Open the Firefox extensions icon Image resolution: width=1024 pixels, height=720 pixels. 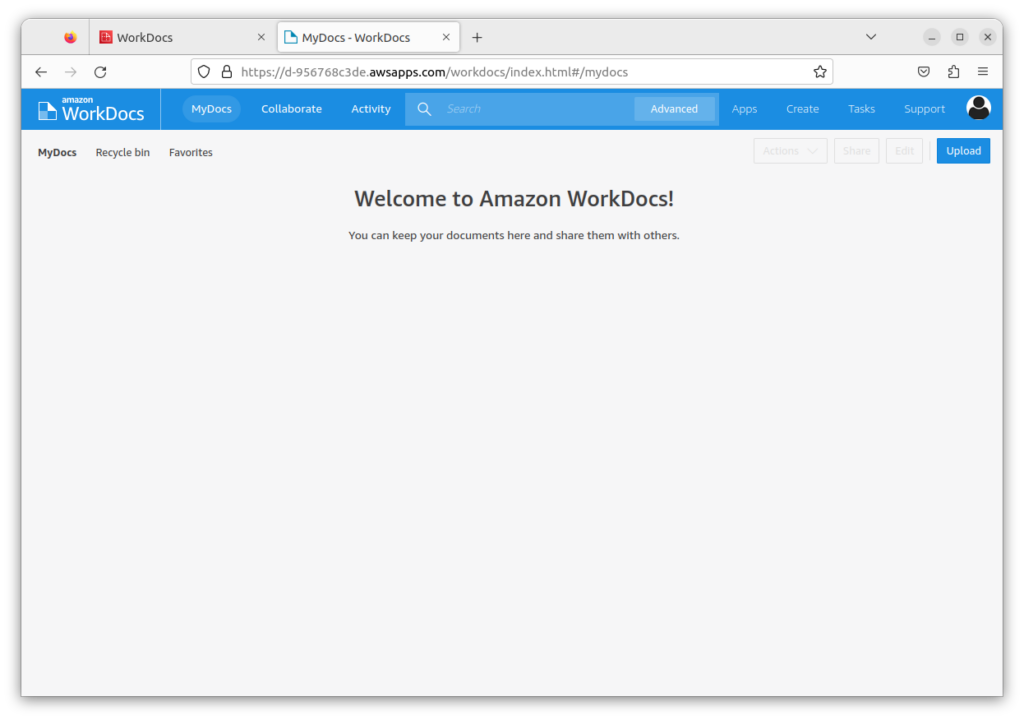[953, 72]
